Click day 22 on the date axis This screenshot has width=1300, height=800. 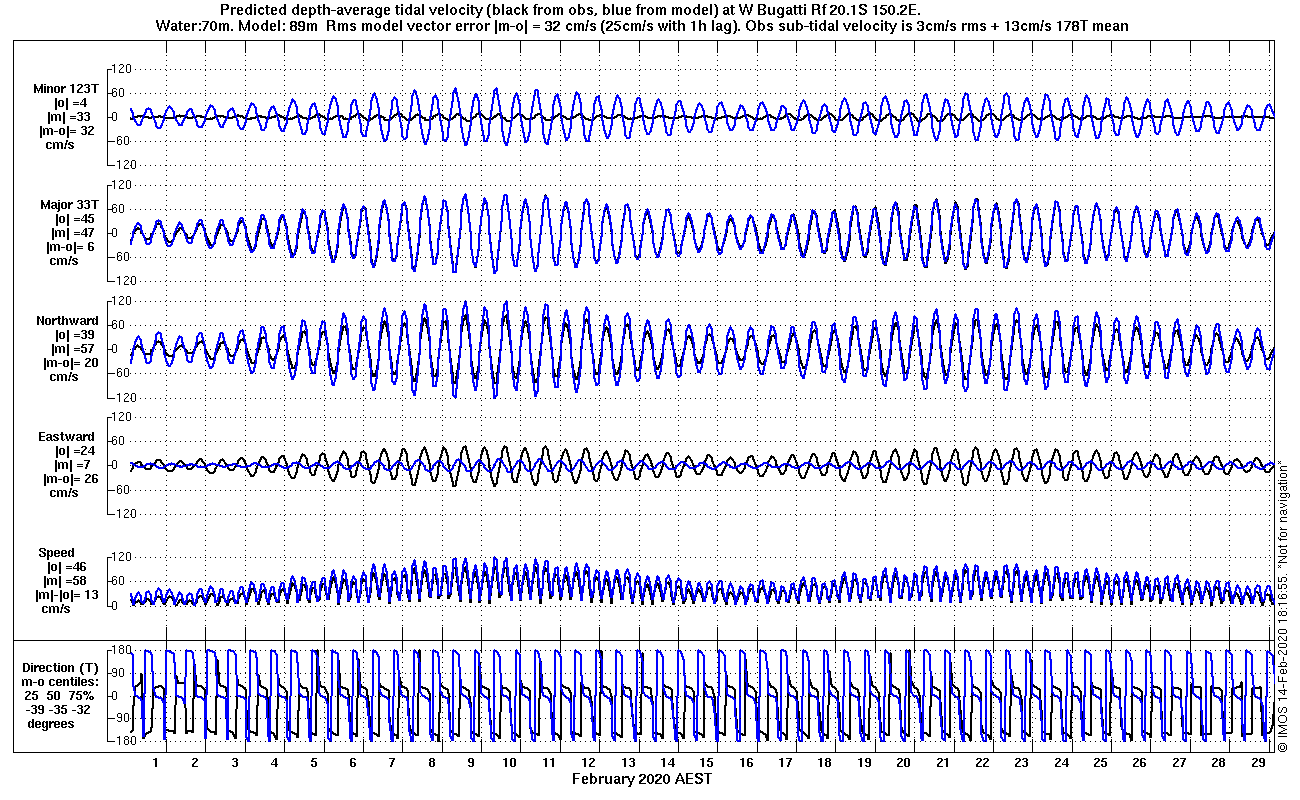(982, 763)
